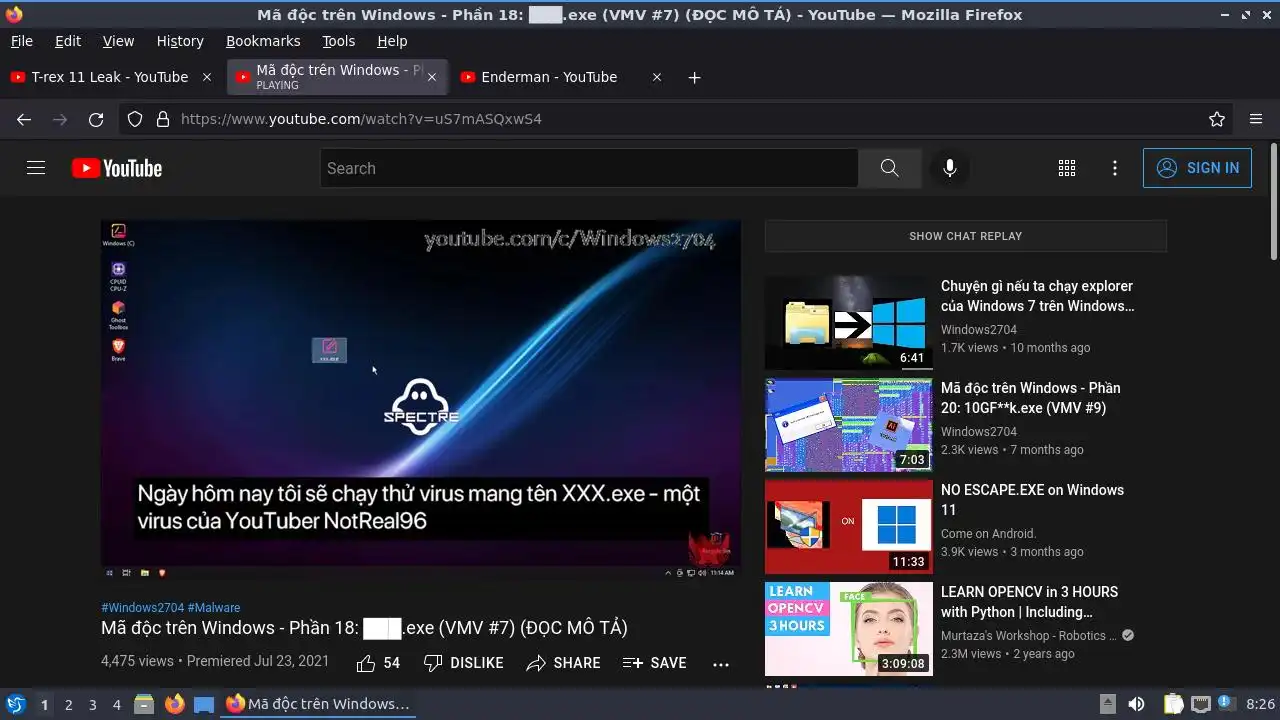
Task: Click the DISLIKE button
Action: 463,663
